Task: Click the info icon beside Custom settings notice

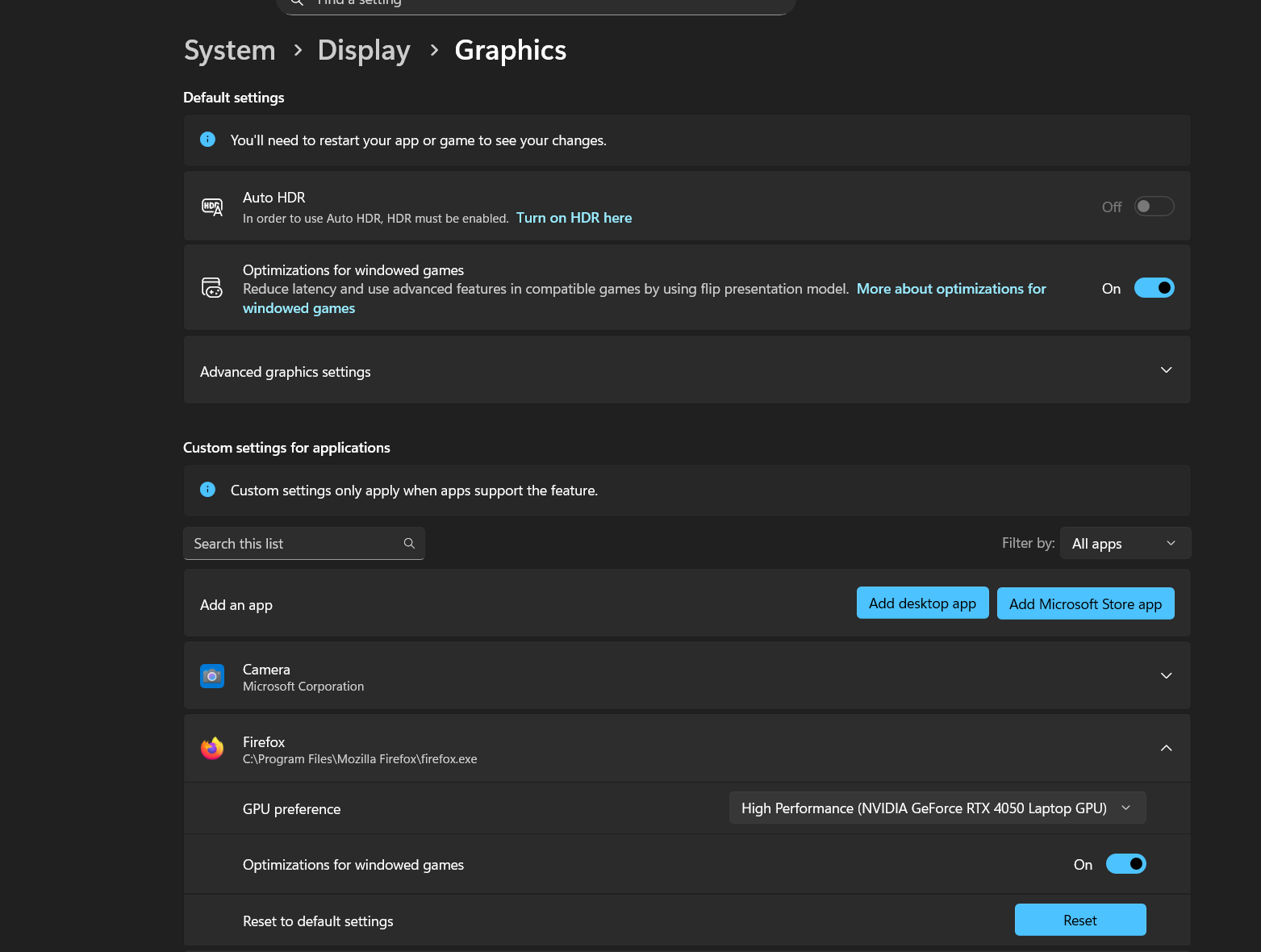Action: pos(207,490)
